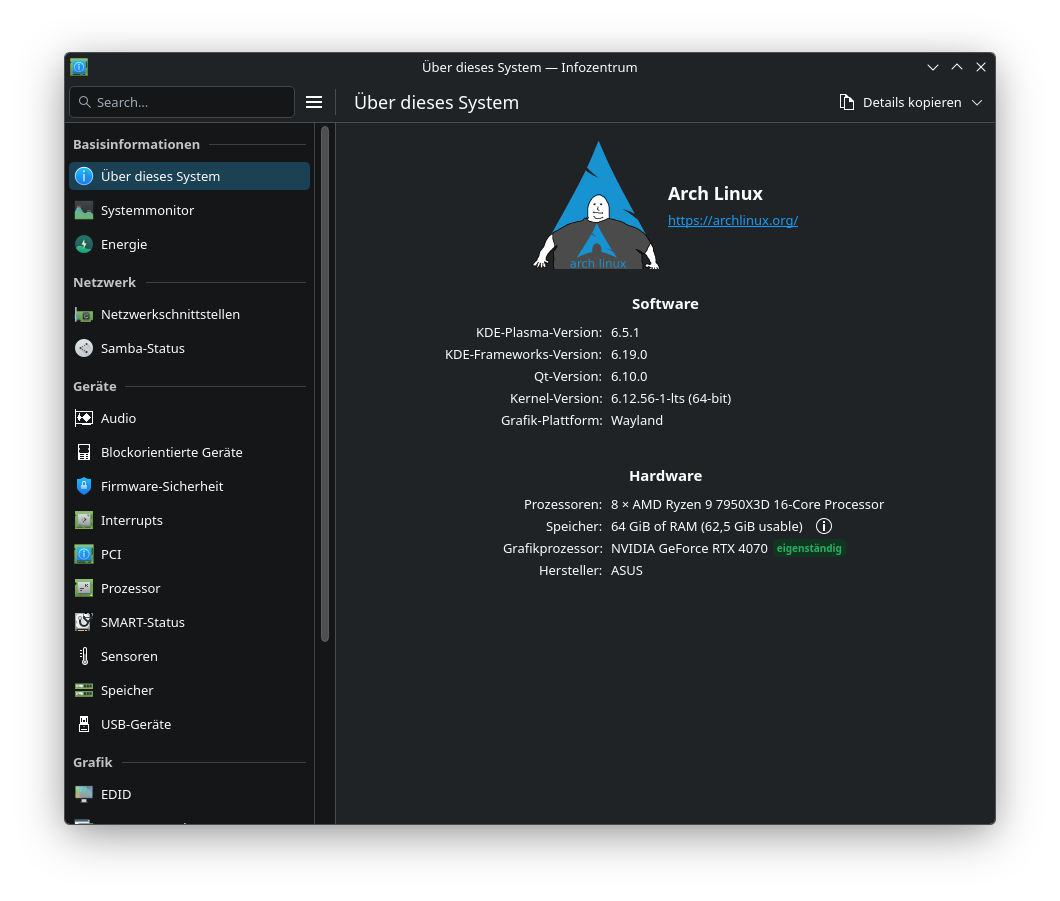Click the EDID monitor icon
This screenshot has width=1060, height=901.
84,795
